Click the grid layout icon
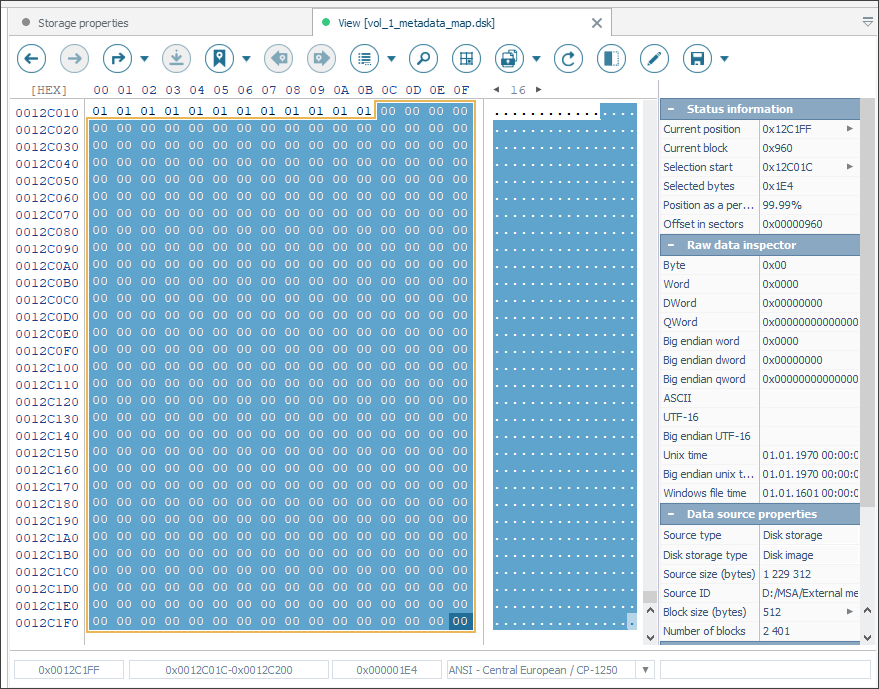Viewport: 879px width, 689px height. pyautogui.click(x=466, y=58)
